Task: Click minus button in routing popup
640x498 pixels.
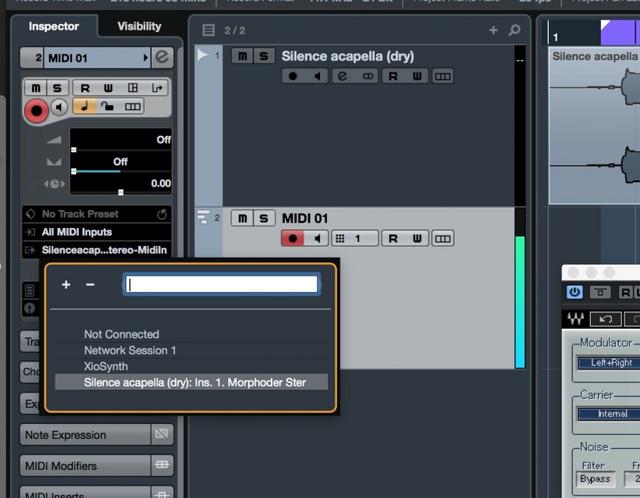Action: click(x=90, y=285)
